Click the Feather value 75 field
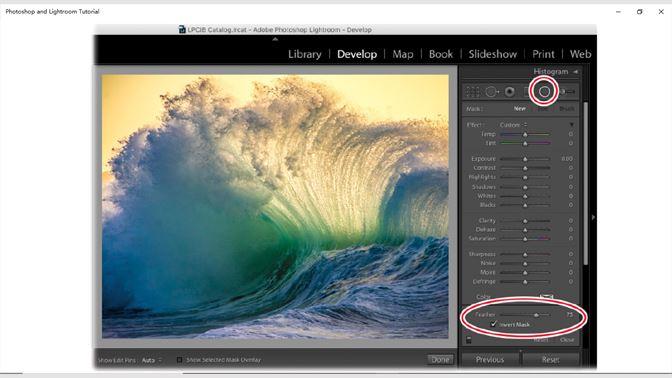The image size is (672, 378). click(x=569, y=315)
